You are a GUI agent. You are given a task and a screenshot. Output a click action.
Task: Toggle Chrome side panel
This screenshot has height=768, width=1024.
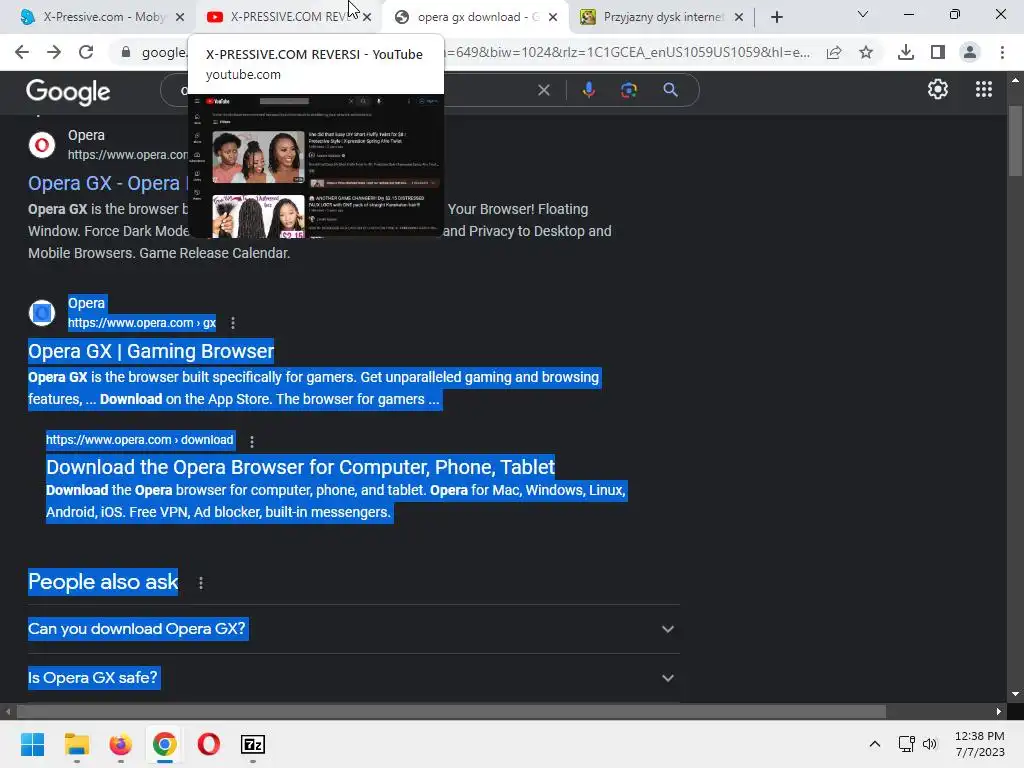click(938, 52)
